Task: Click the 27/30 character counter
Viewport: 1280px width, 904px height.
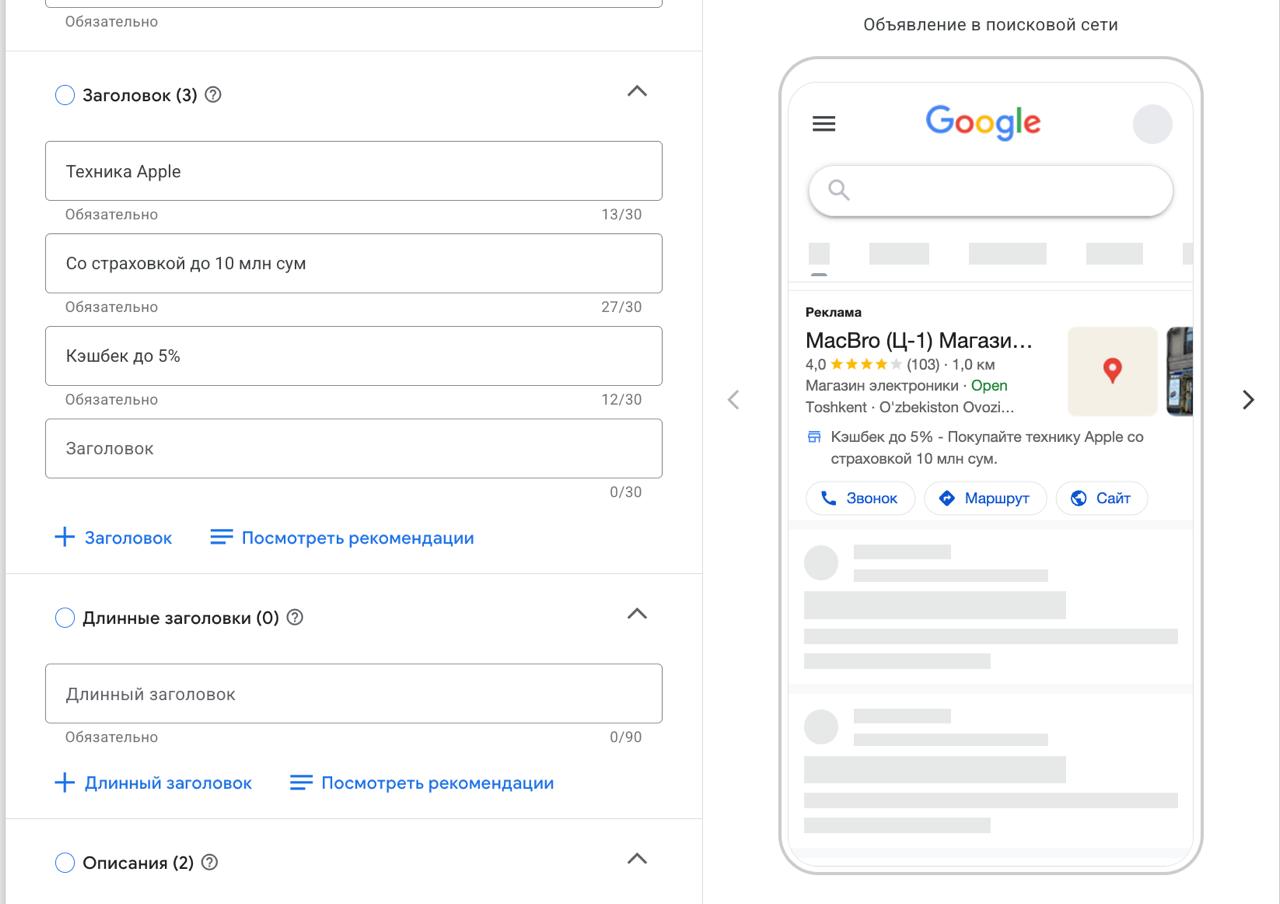Action: coord(621,307)
